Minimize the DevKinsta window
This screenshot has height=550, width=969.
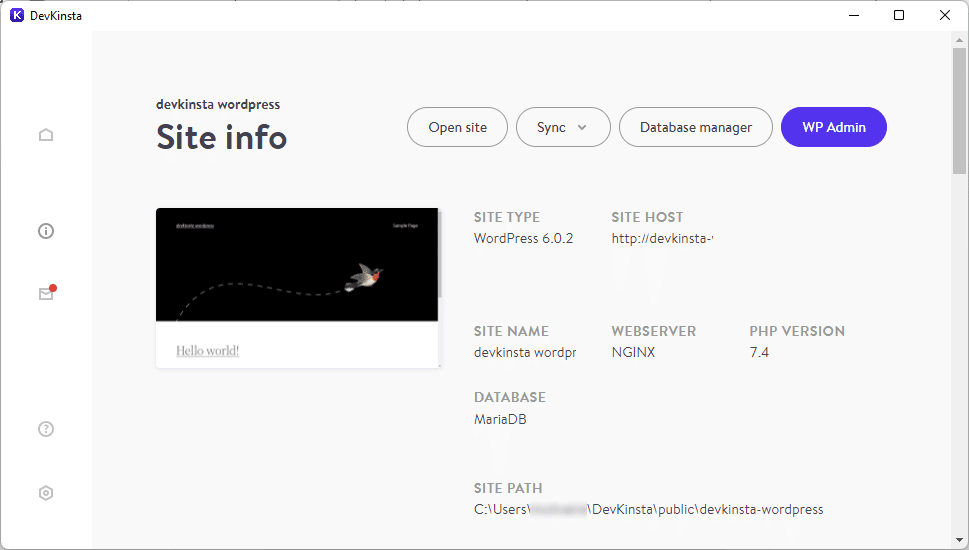(x=853, y=15)
